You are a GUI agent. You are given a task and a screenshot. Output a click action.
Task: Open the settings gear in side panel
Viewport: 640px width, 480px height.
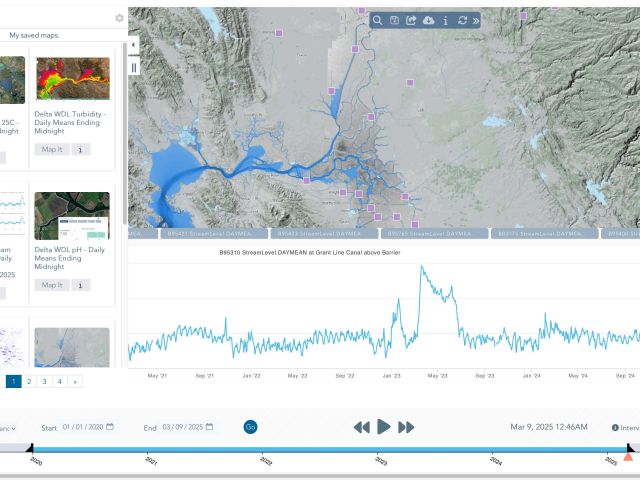click(120, 18)
